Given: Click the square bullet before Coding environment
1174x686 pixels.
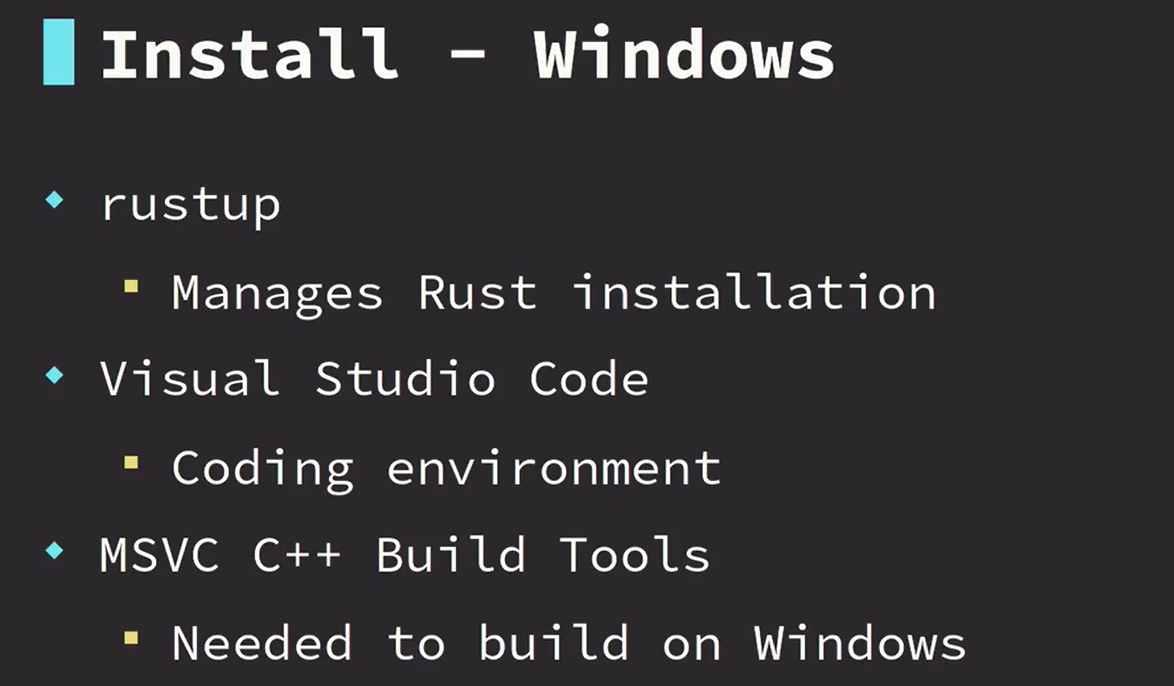Looking at the screenshot, I should [x=130, y=463].
